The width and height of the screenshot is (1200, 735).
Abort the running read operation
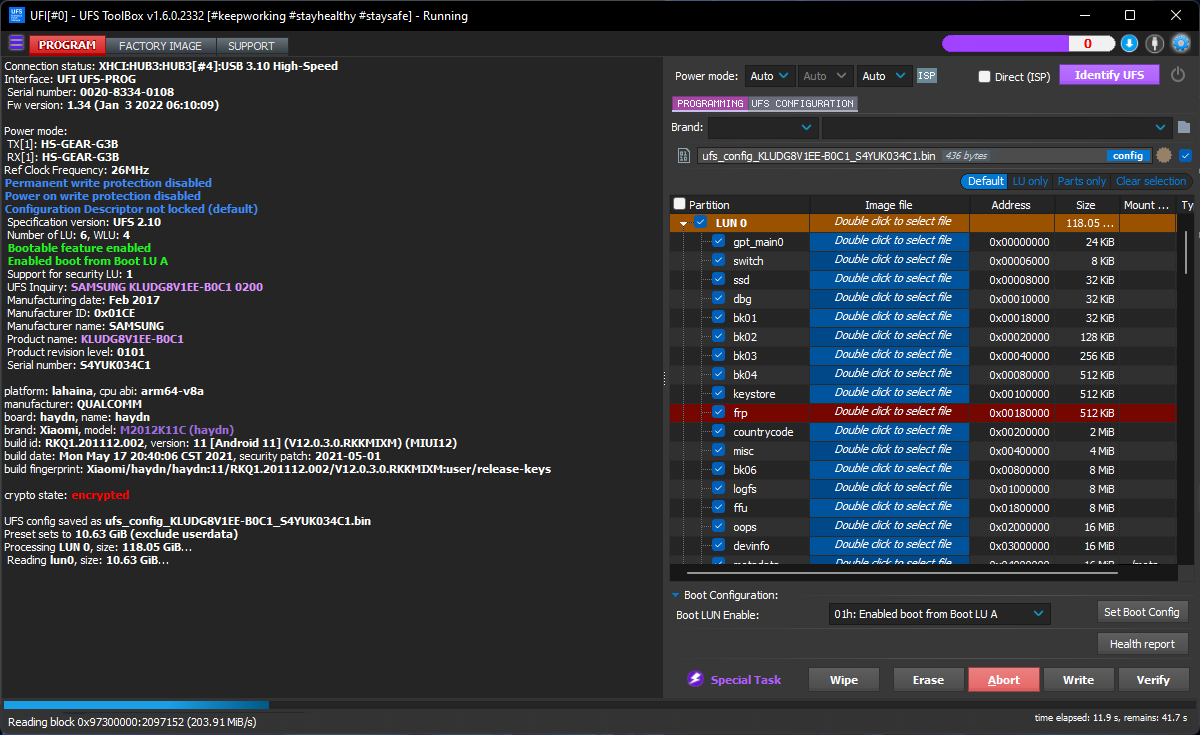[x=1004, y=680]
